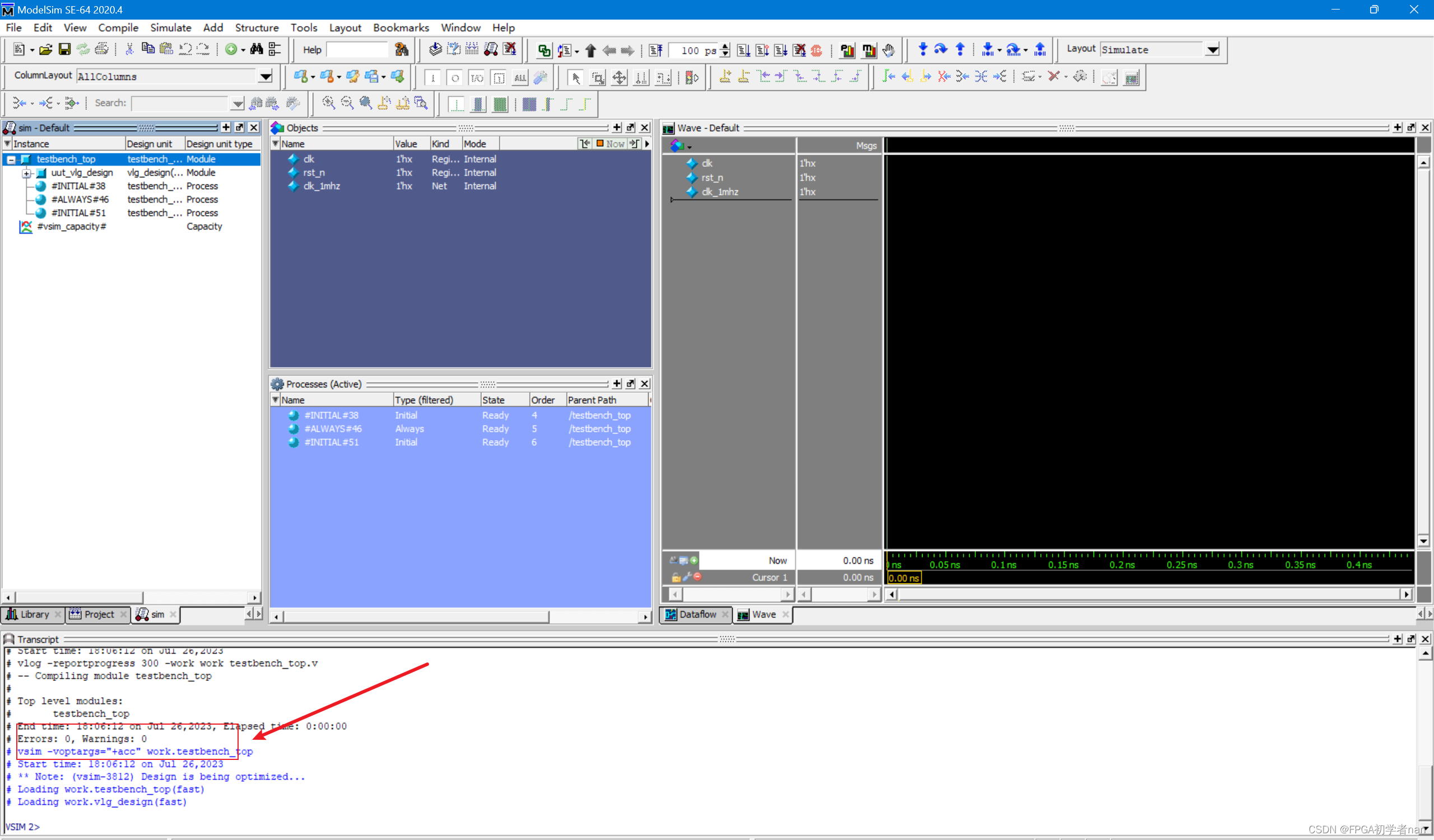Click the run length stepper up arrow

pos(725,46)
